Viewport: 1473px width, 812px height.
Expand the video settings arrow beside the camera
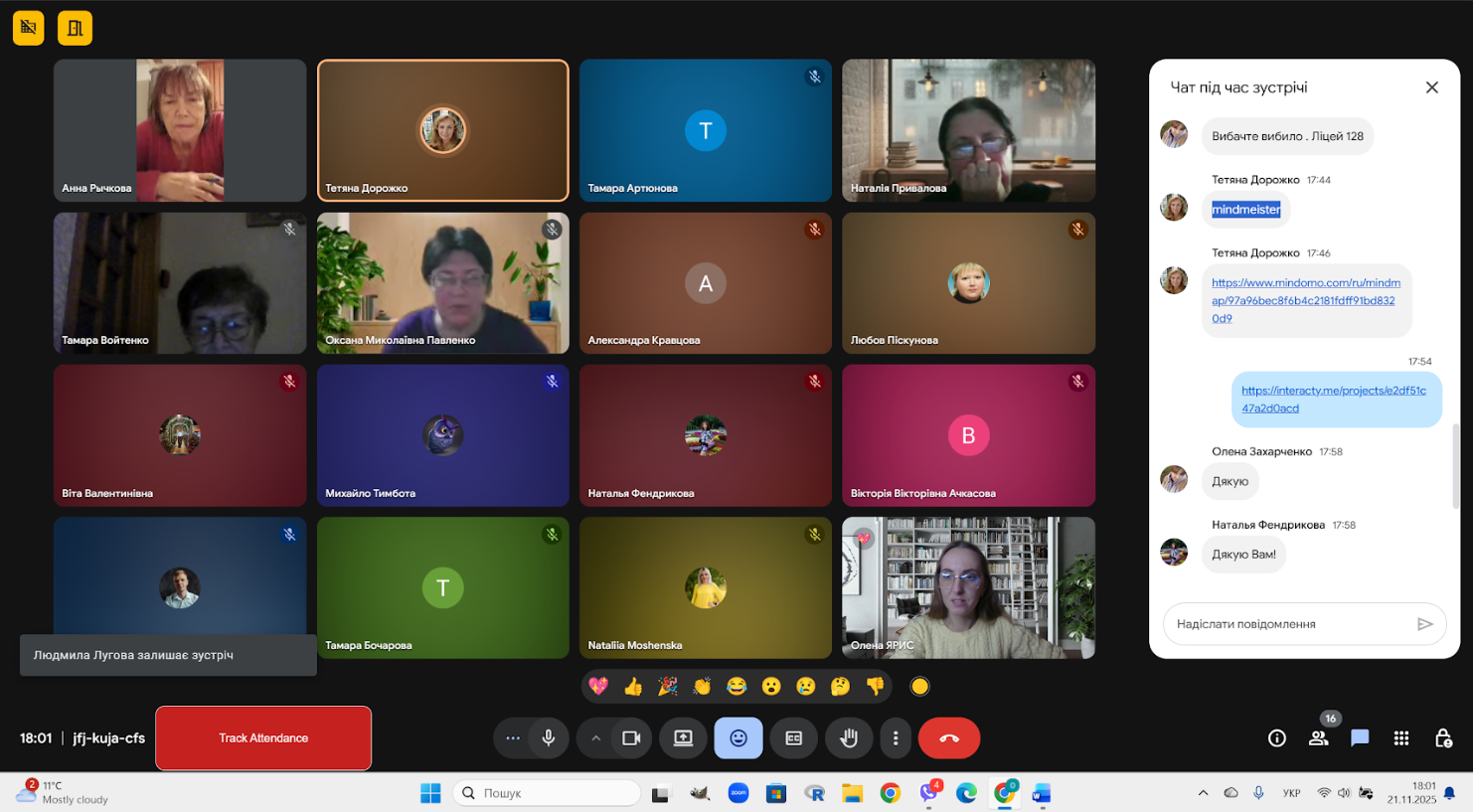click(595, 738)
